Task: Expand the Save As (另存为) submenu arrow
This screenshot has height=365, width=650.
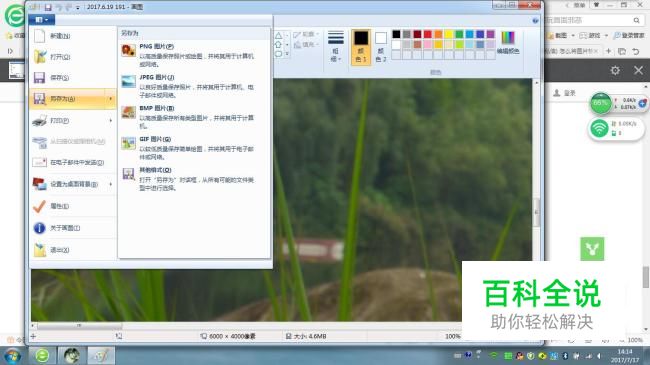Action: (x=111, y=99)
